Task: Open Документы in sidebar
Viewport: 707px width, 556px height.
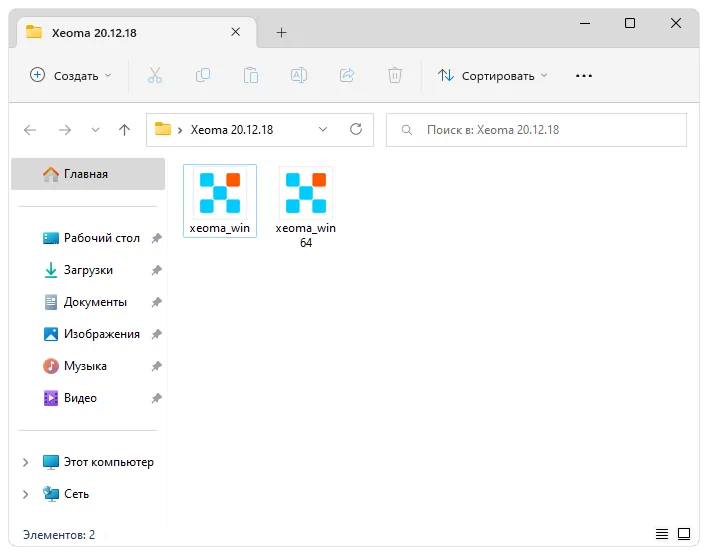Action: [85, 302]
